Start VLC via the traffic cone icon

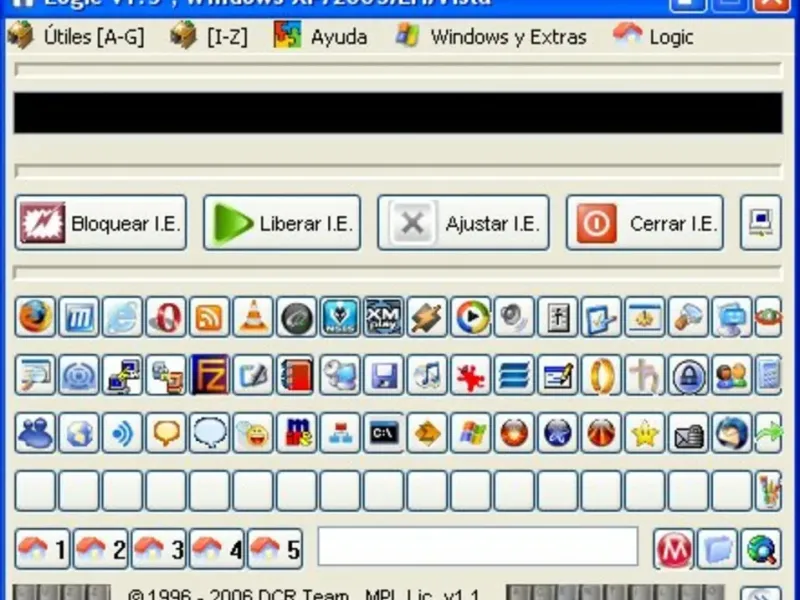click(253, 317)
